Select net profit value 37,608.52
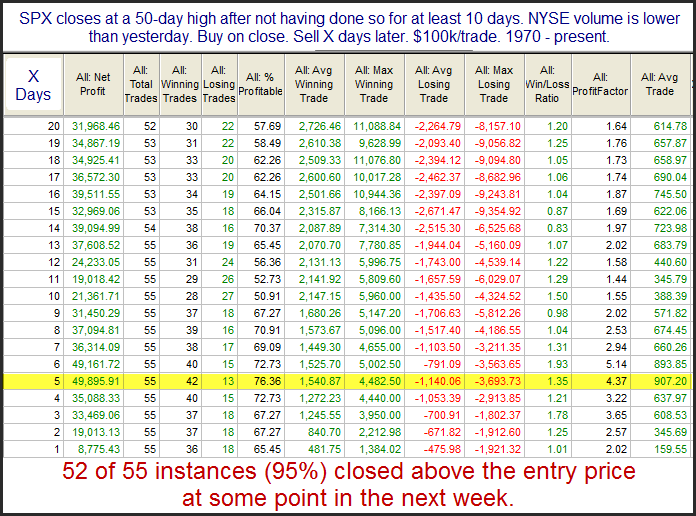This screenshot has width=696, height=516. (96, 245)
